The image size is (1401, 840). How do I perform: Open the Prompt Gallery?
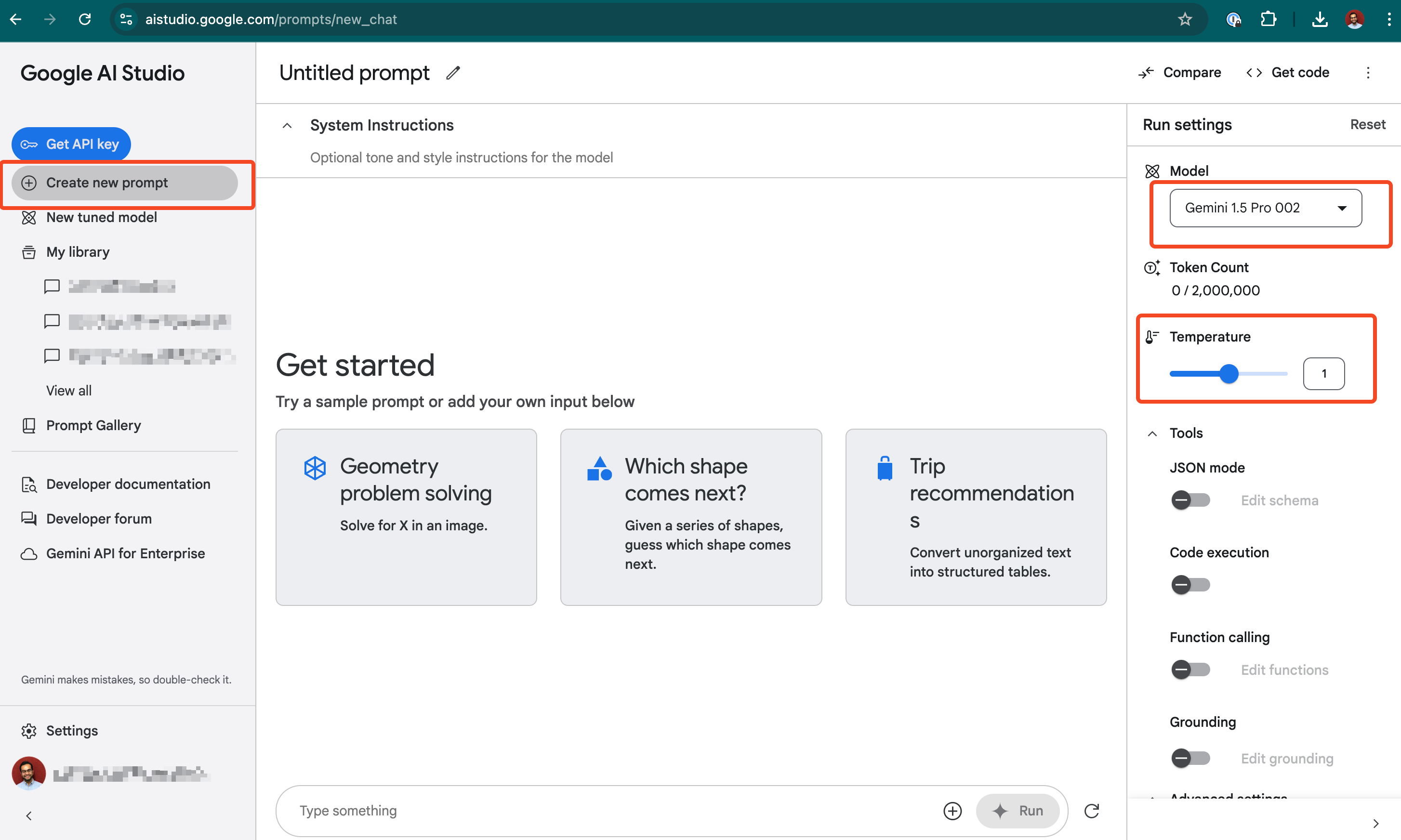93,425
